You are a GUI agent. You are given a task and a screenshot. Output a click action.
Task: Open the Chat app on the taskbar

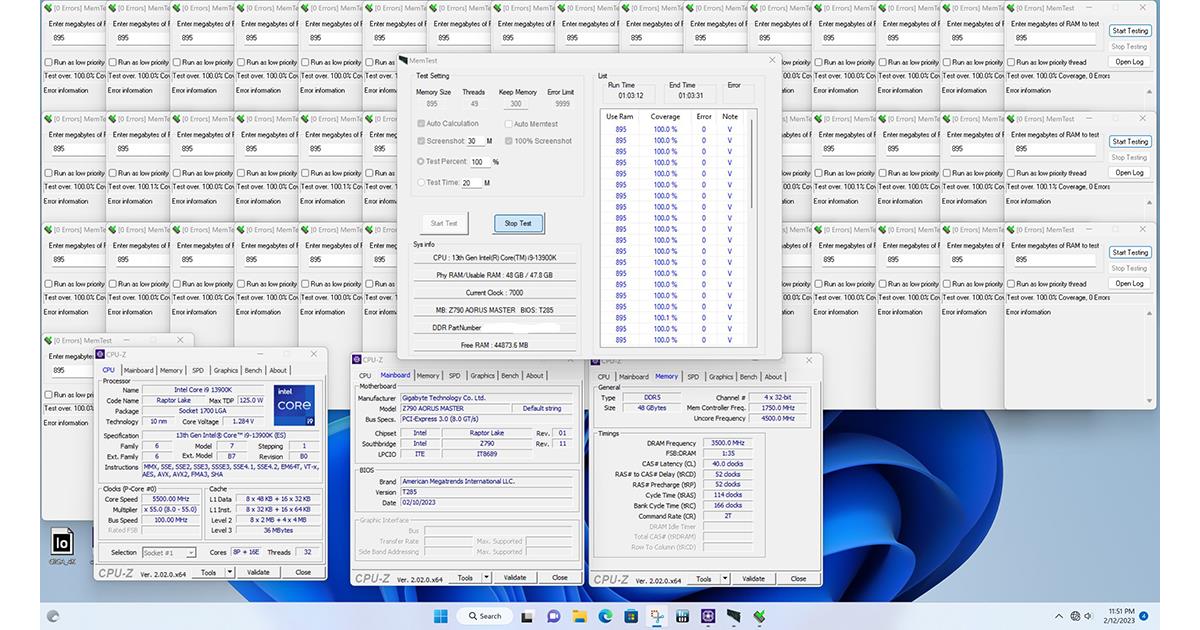[553, 616]
